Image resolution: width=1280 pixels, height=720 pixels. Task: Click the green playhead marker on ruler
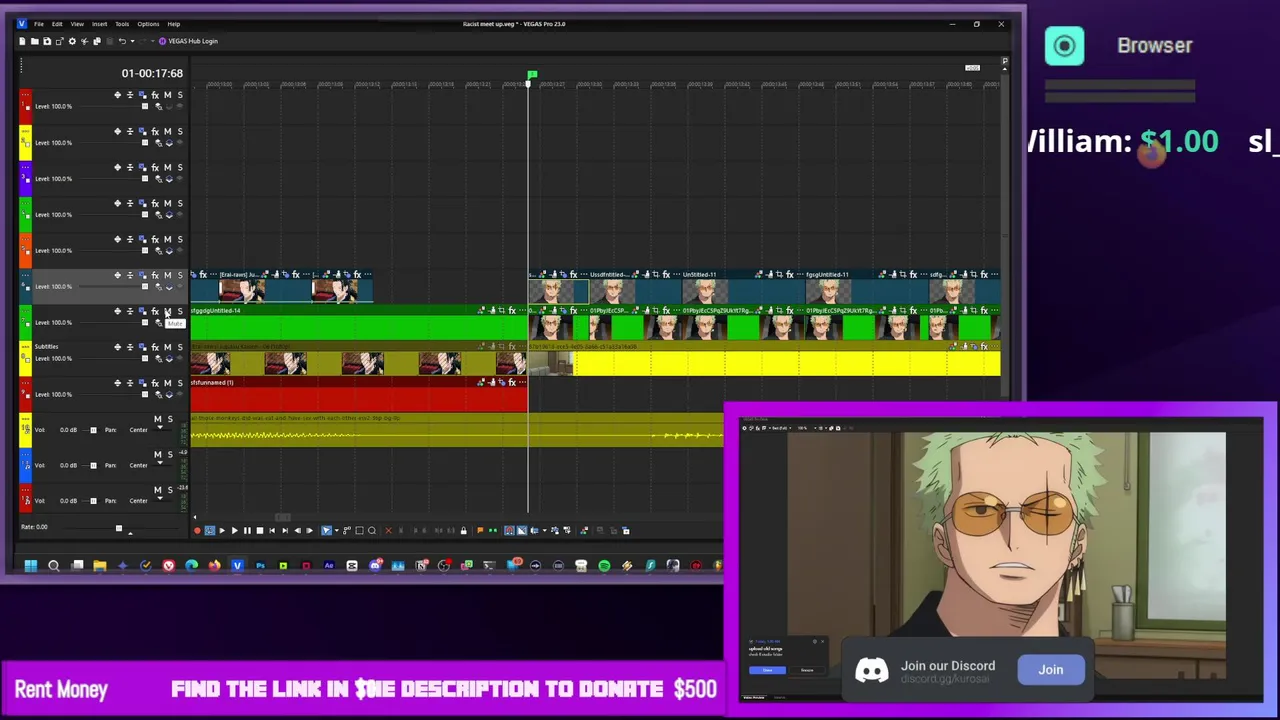click(532, 74)
